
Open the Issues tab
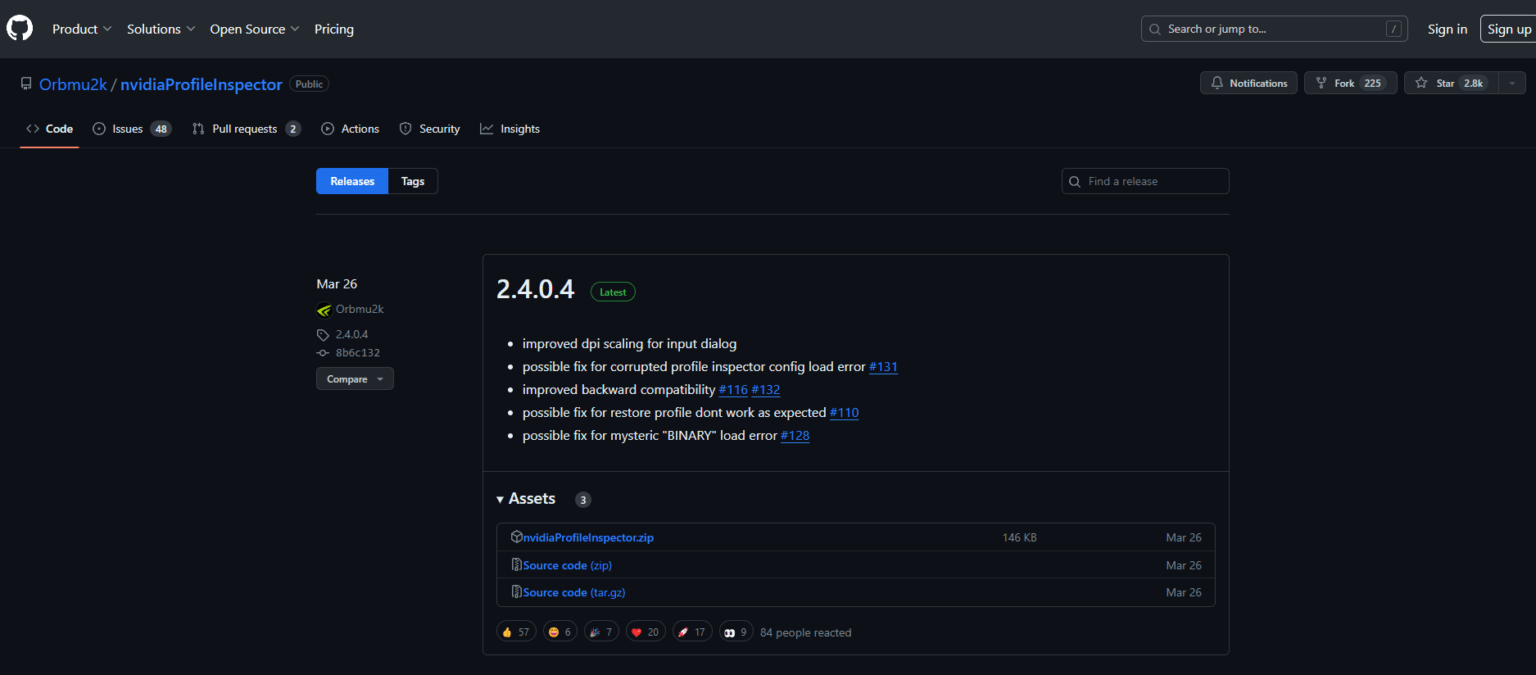click(x=131, y=129)
